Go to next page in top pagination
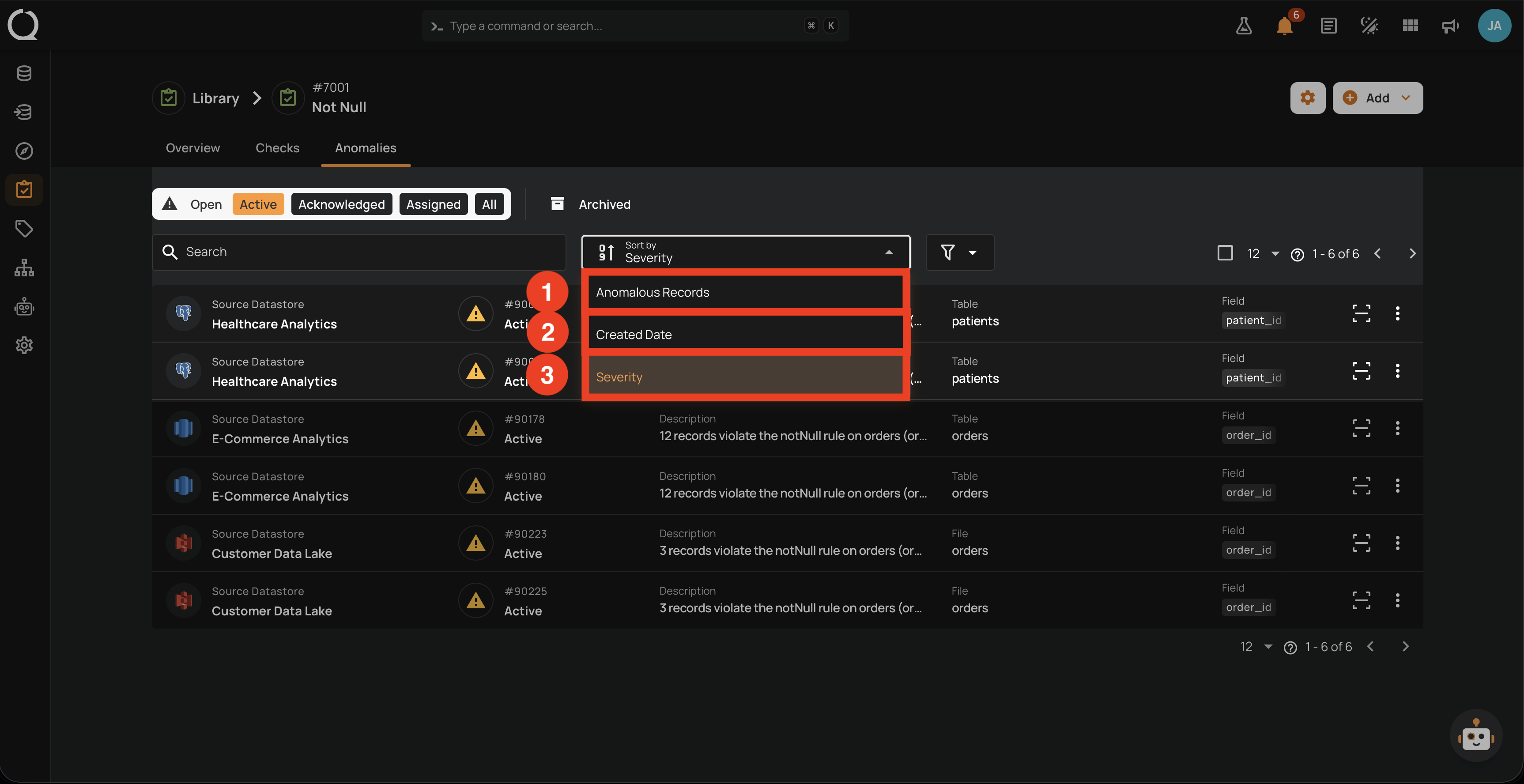Viewport: 1524px width, 784px height. click(1412, 253)
